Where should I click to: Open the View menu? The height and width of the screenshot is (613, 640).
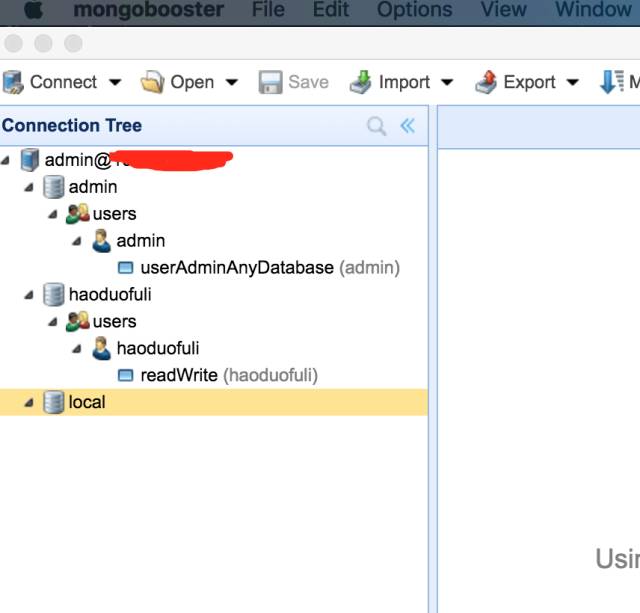(504, 9)
